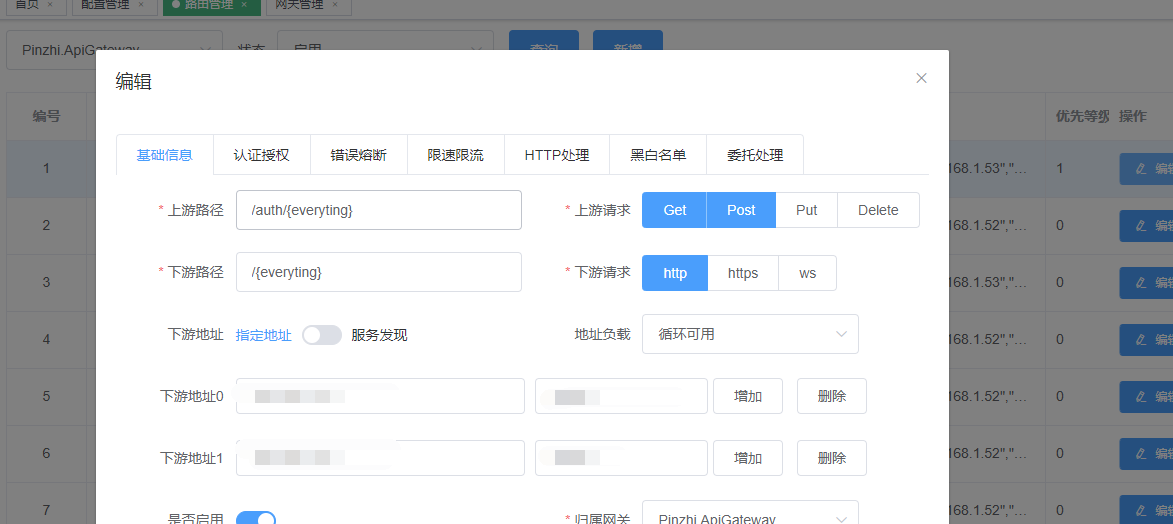Viewport: 1173px width, 524px height.
Task: Open the HTTP处理 tab
Action: (x=557, y=155)
